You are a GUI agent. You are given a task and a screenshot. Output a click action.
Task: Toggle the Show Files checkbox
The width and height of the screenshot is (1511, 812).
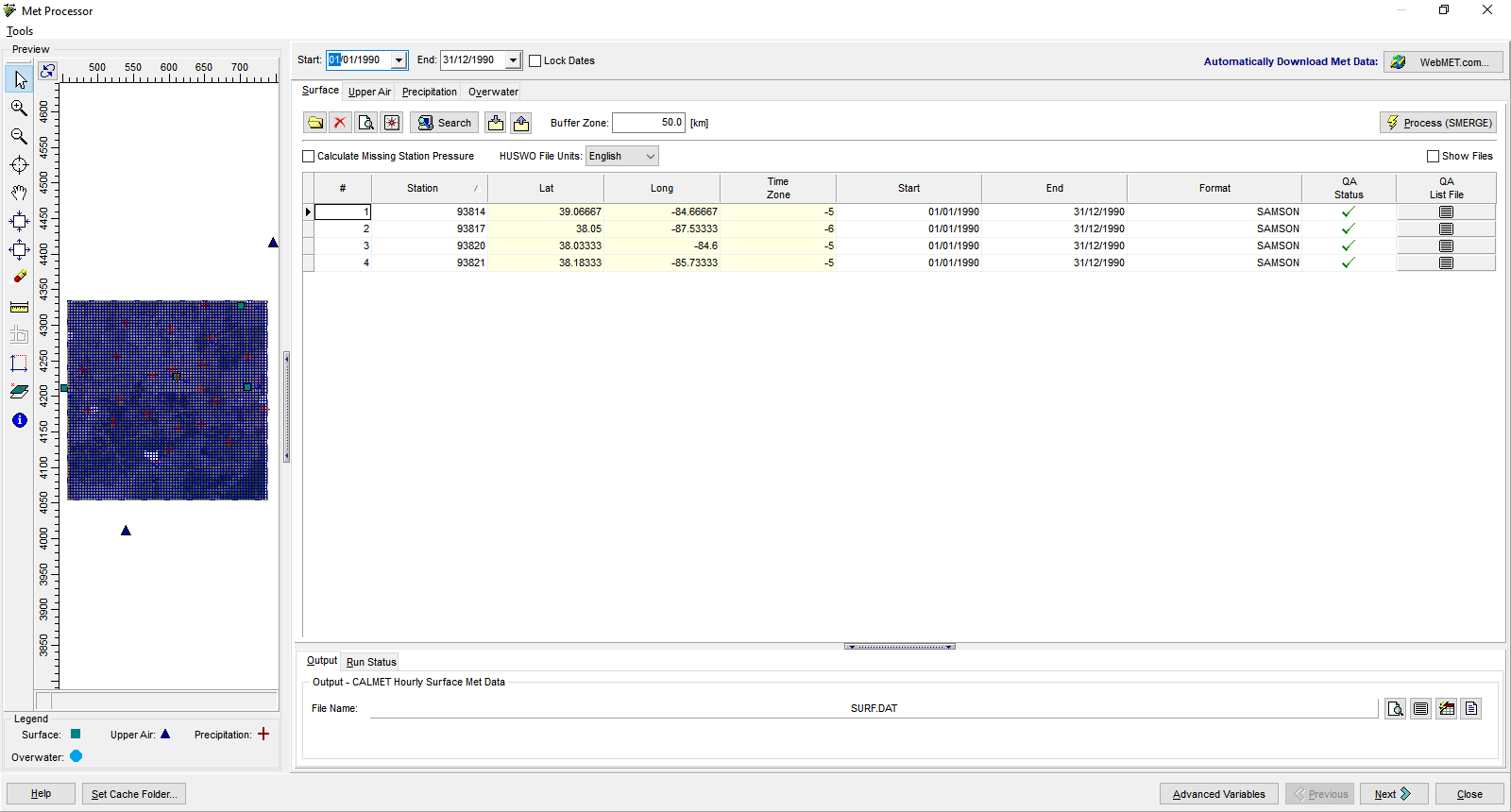1433,157
